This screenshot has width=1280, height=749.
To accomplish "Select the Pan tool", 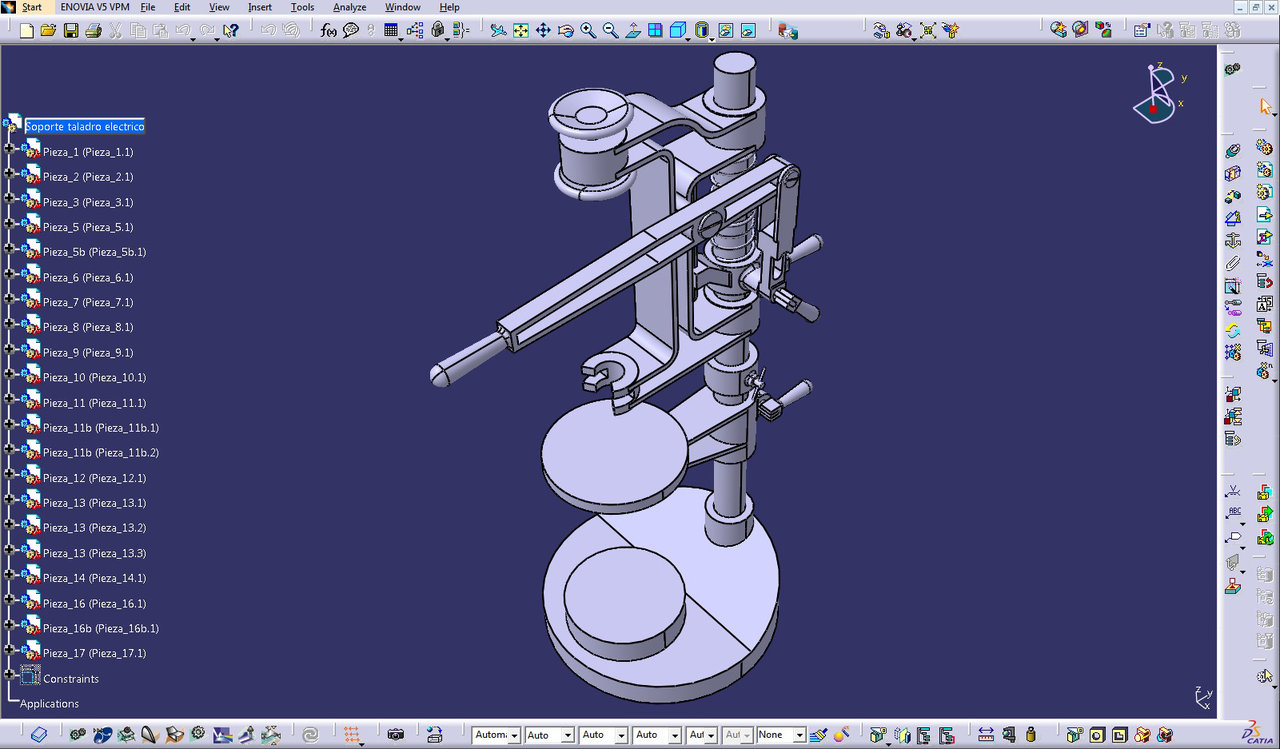I will [x=543, y=31].
